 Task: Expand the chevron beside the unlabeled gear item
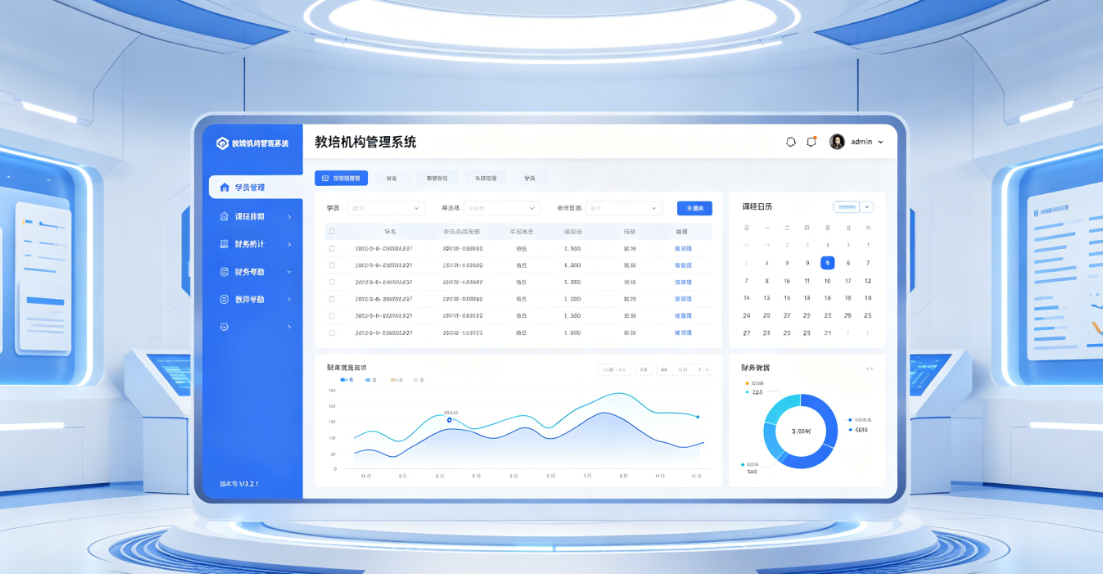click(289, 327)
